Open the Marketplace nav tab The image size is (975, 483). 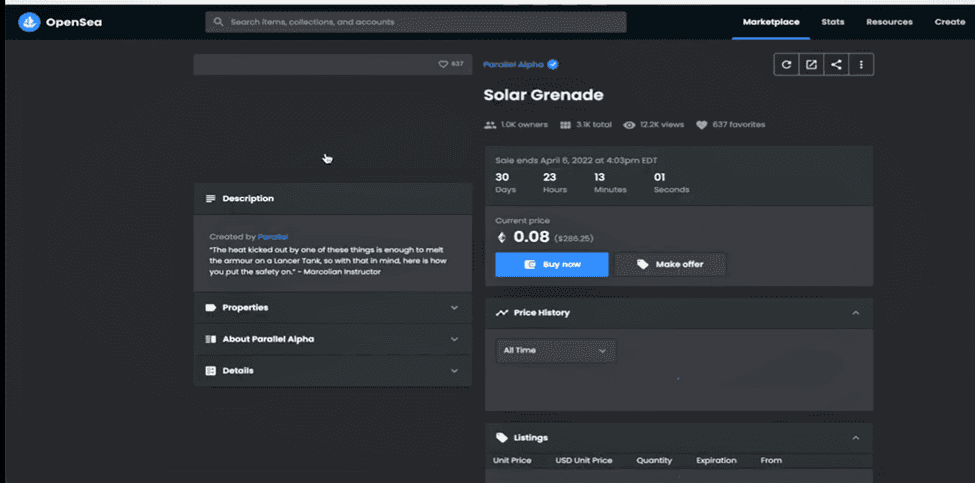pos(771,22)
